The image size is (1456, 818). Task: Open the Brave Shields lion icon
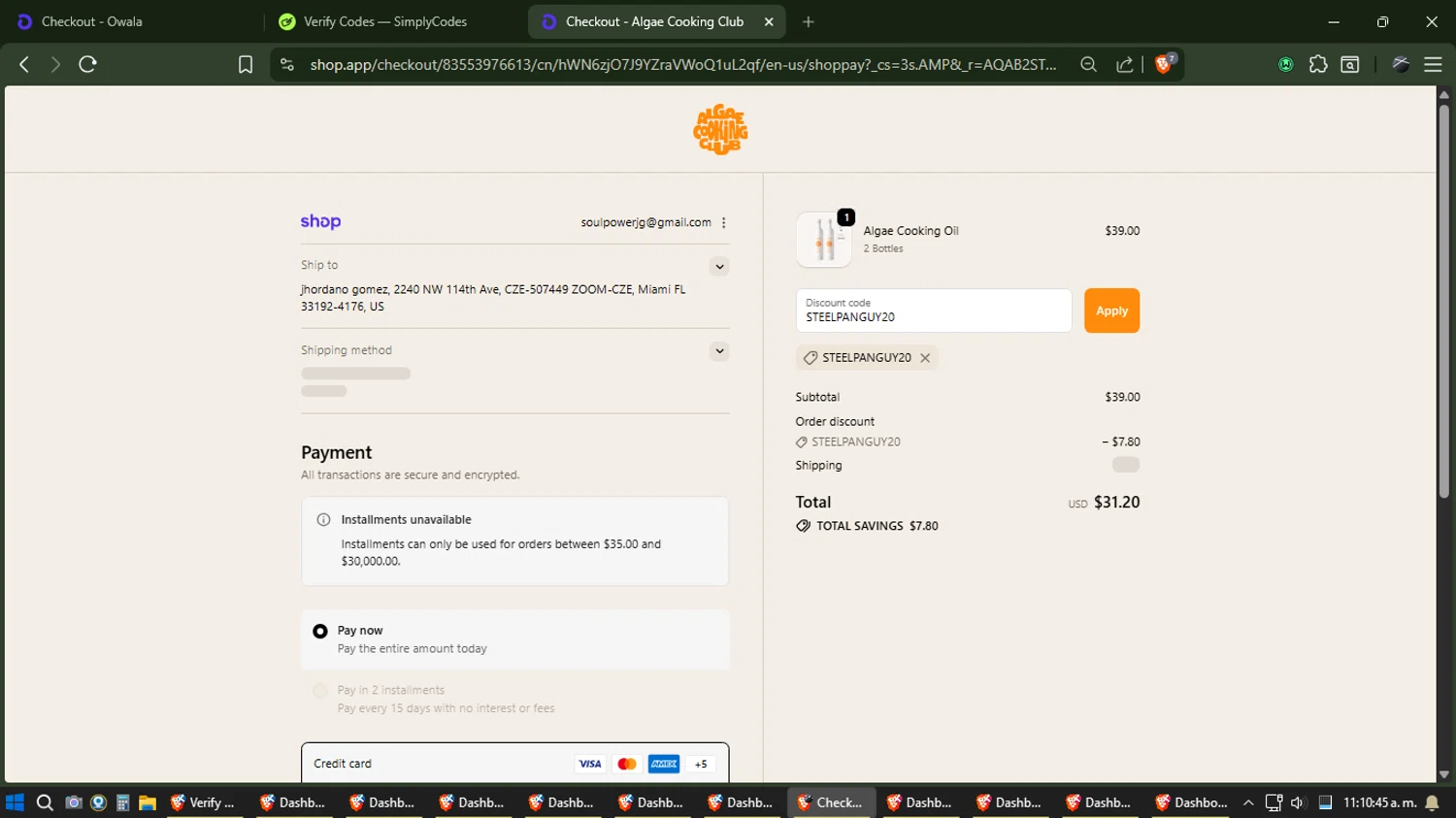[1165, 64]
